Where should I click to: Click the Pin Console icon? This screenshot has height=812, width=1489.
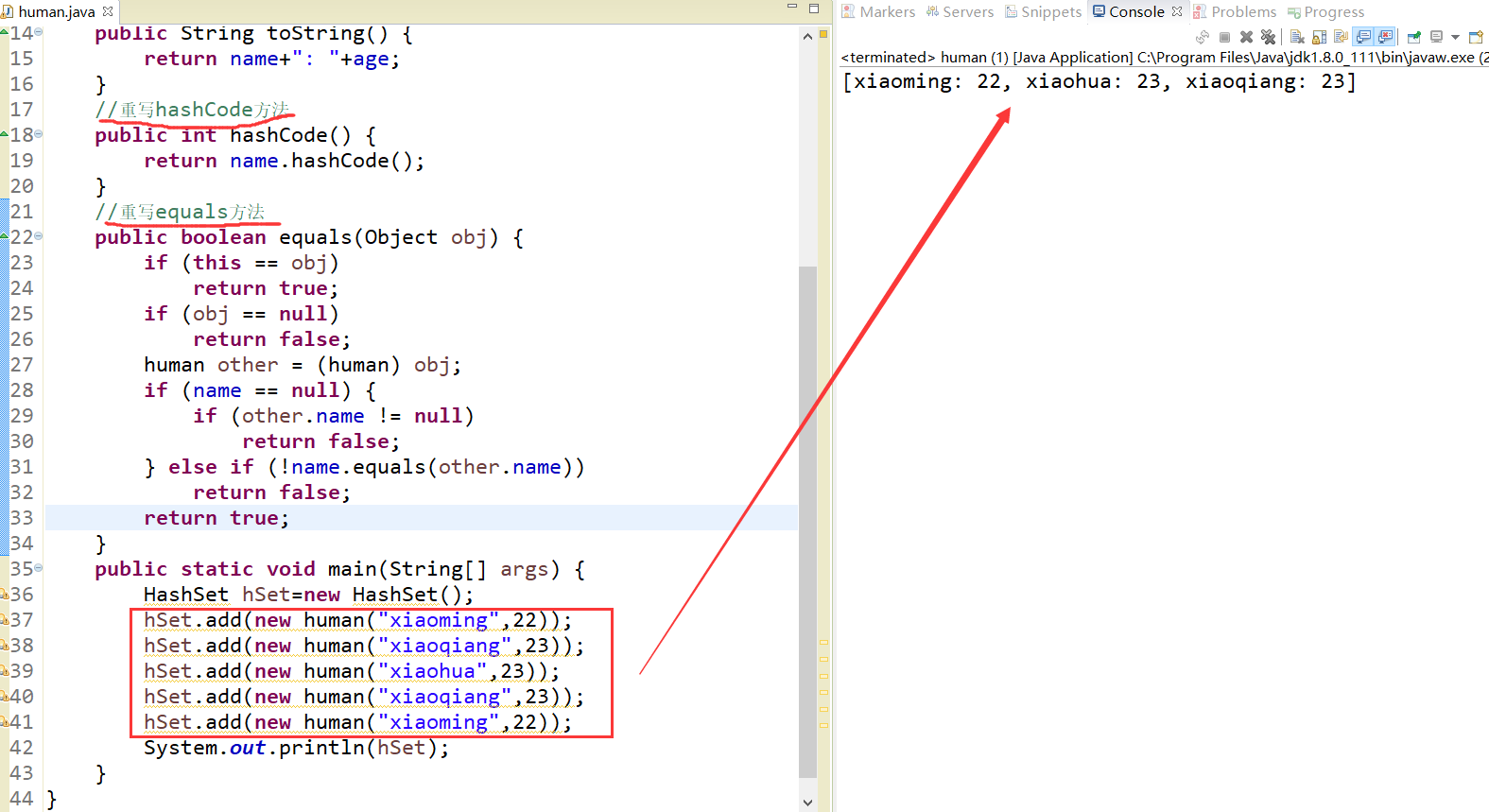tap(1414, 37)
